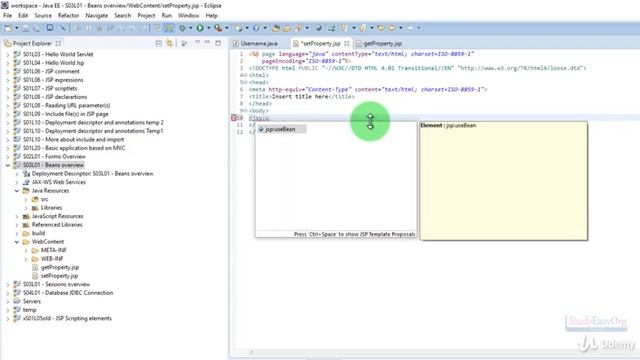
Task: Collapse the body fold on line 9
Action: (x=245, y=111)
